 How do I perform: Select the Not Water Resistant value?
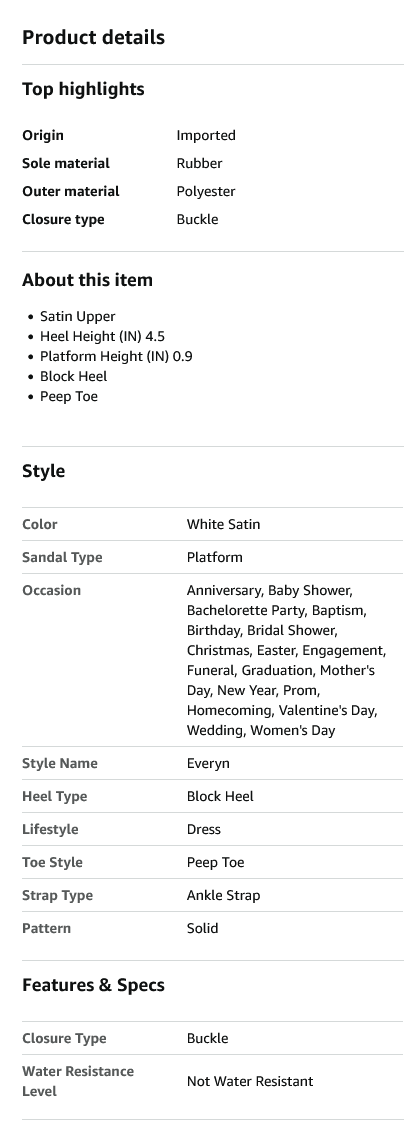click(250, 1081)
